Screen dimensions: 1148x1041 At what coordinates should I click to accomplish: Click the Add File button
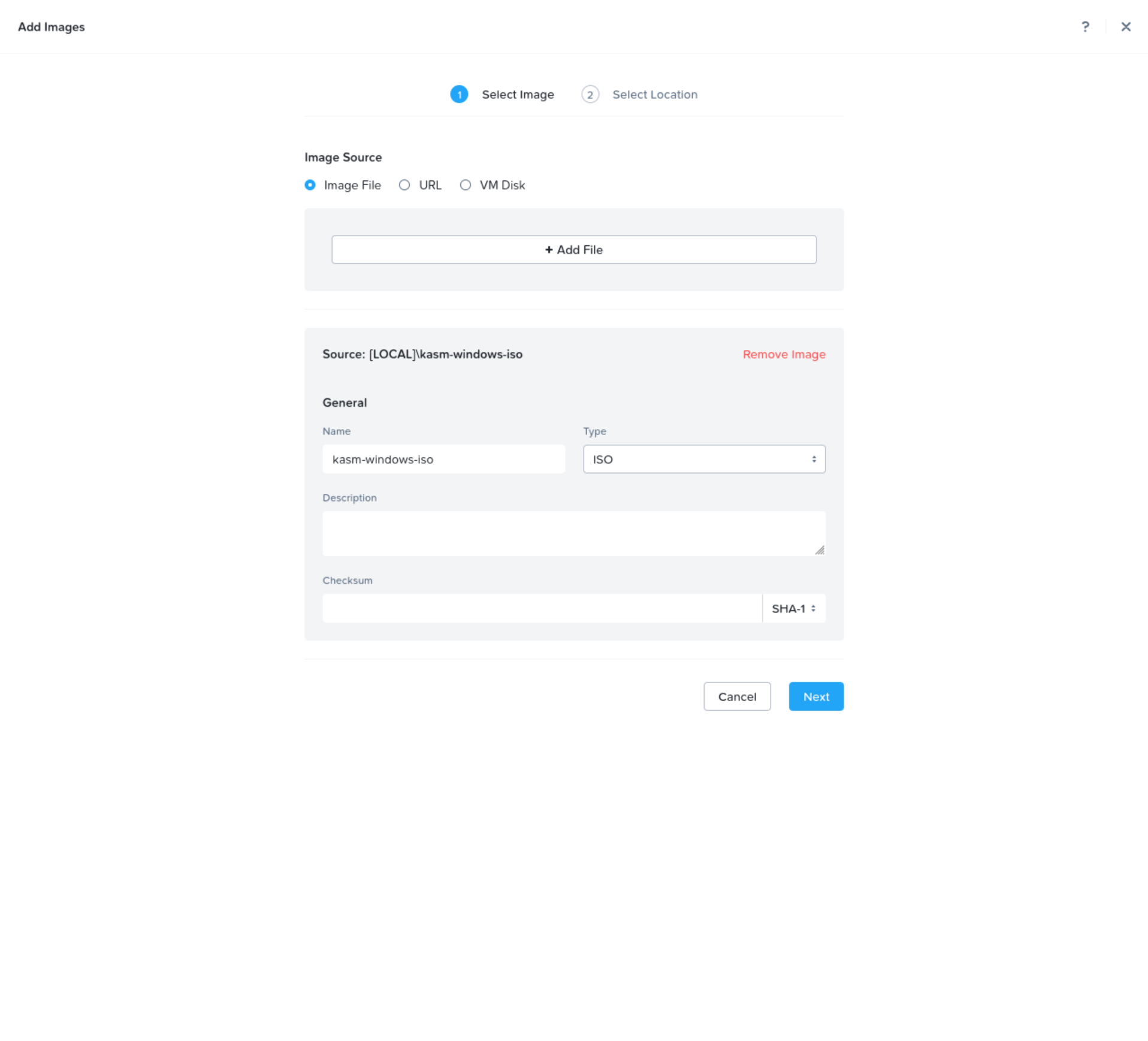click(x=573, y=249)
